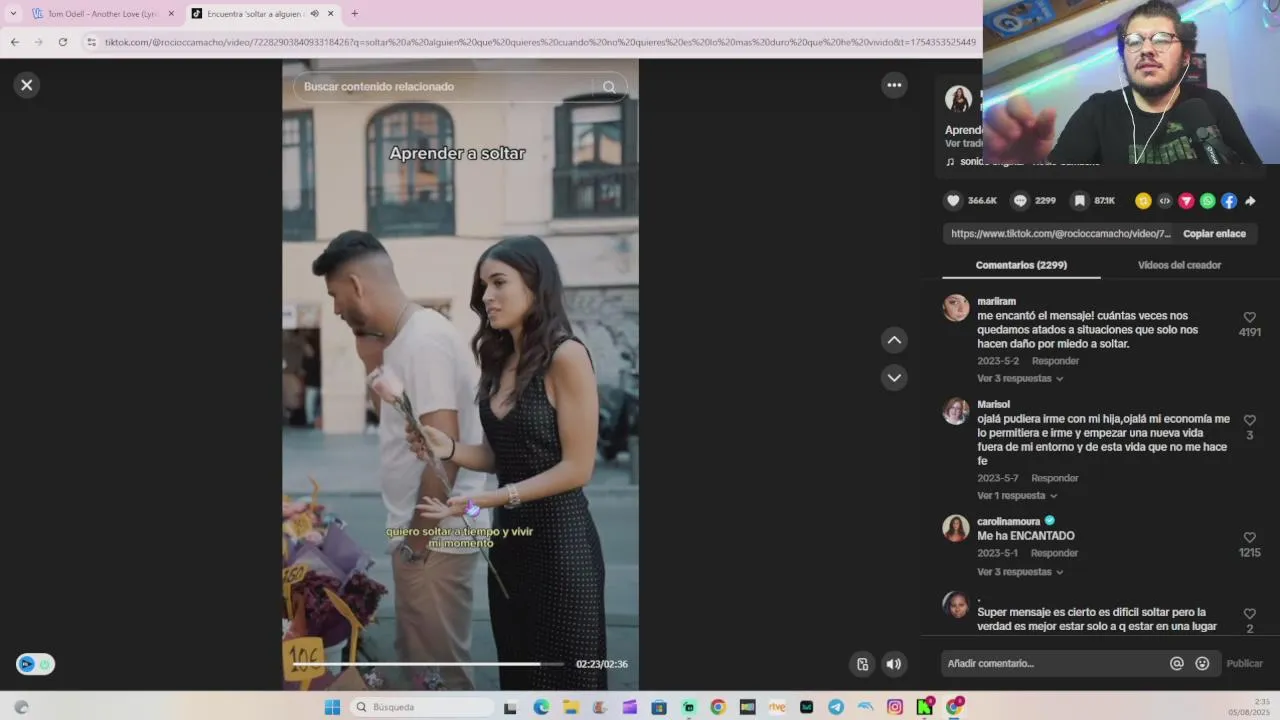
Task: Like carolinamoura's comment
Action: (x=1249, y=537)
